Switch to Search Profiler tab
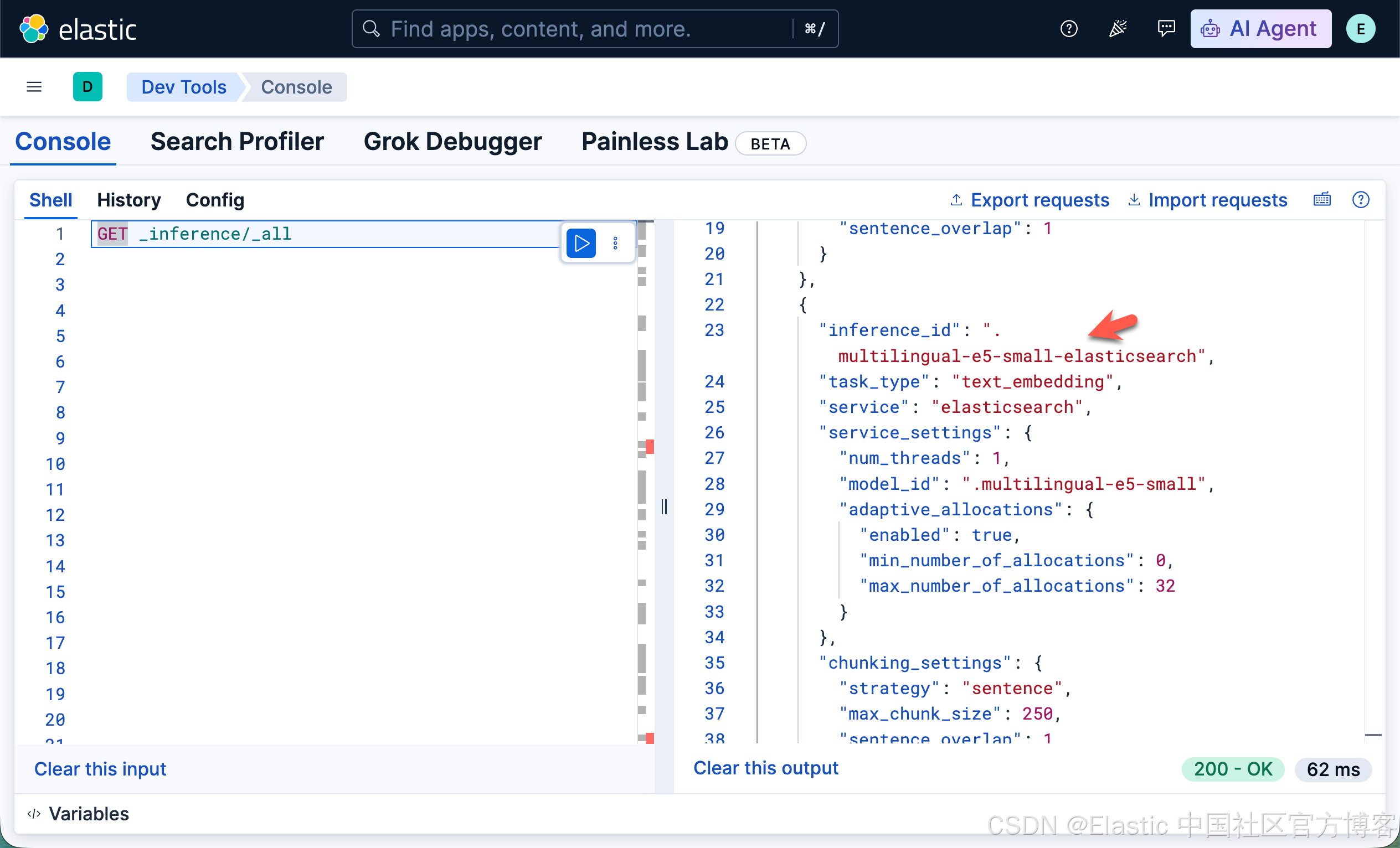1400x848 pixels. pyautogui.click(x=237, y=142)
